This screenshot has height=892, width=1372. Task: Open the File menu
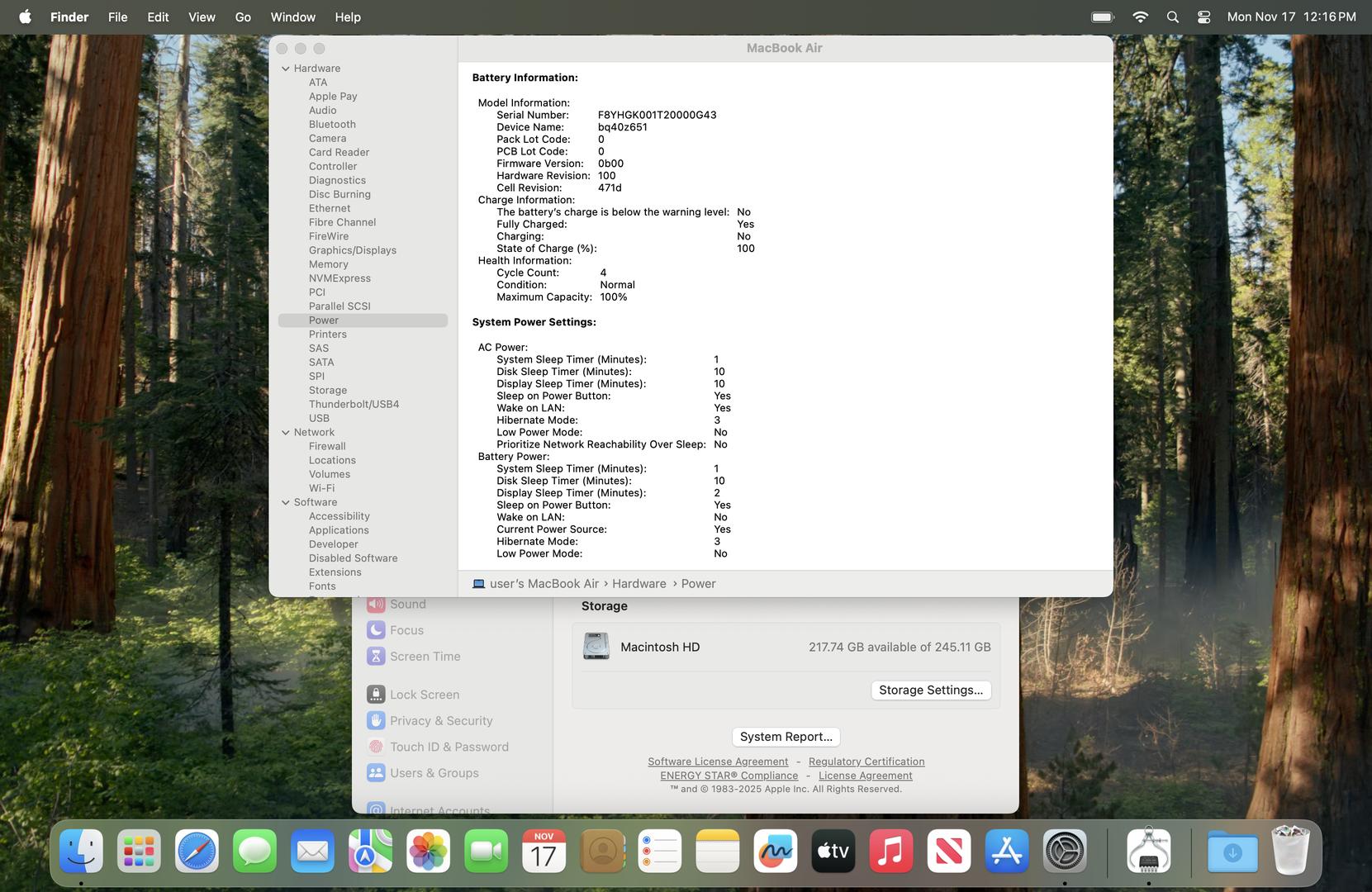(x=117, y=17)
